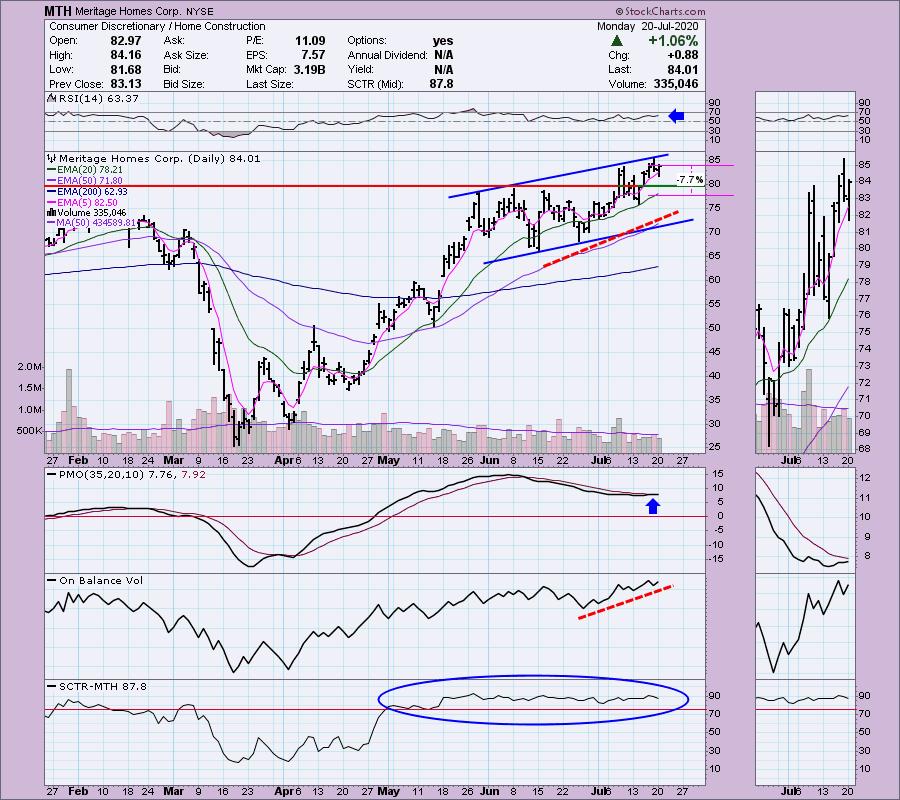900x800 pixels.
Task: Click the EMA(20) 78.21 legend entry
Action: click(x=89, y=170)
